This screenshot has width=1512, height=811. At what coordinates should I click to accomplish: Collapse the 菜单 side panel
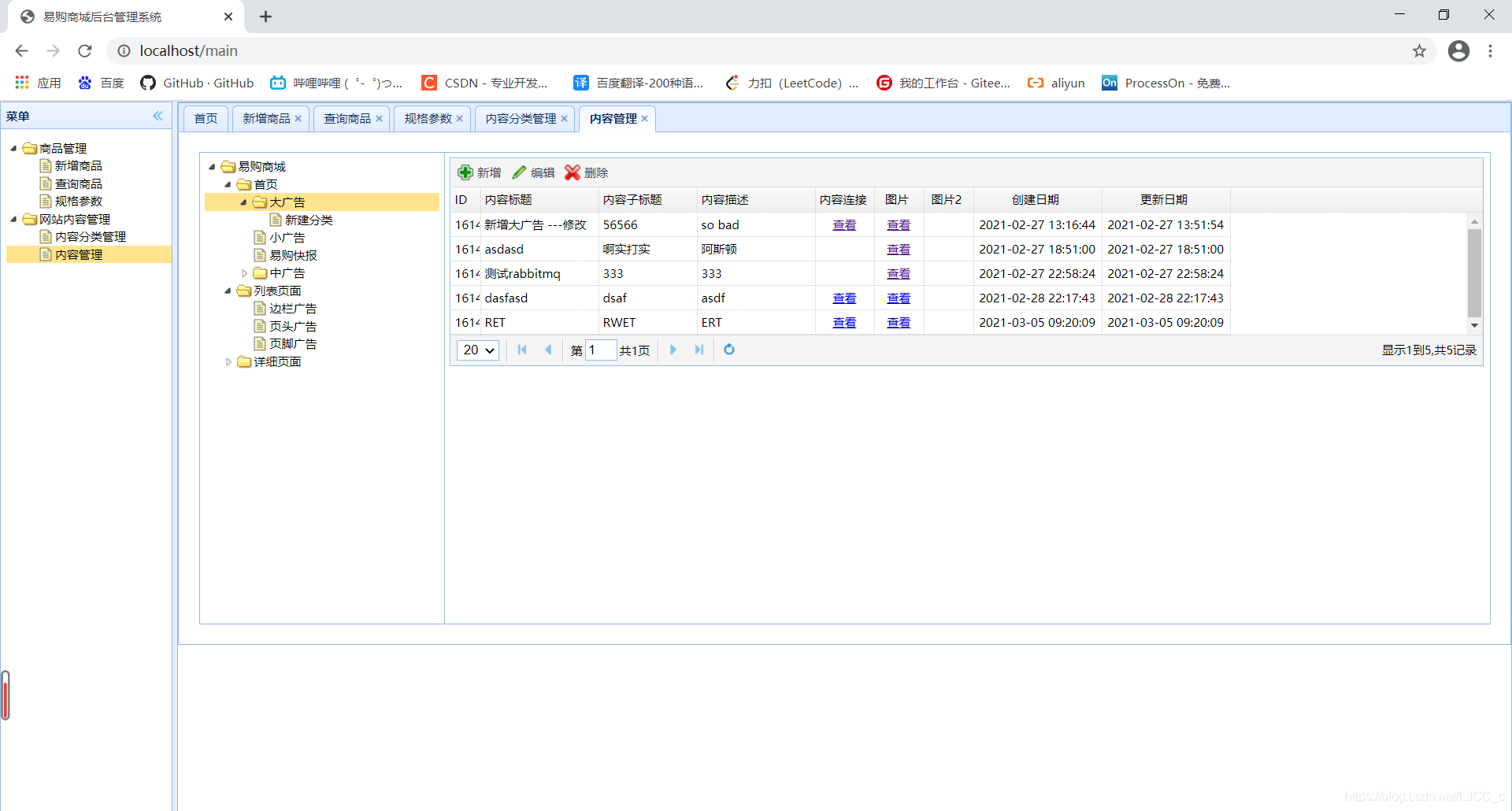point(158,116)
